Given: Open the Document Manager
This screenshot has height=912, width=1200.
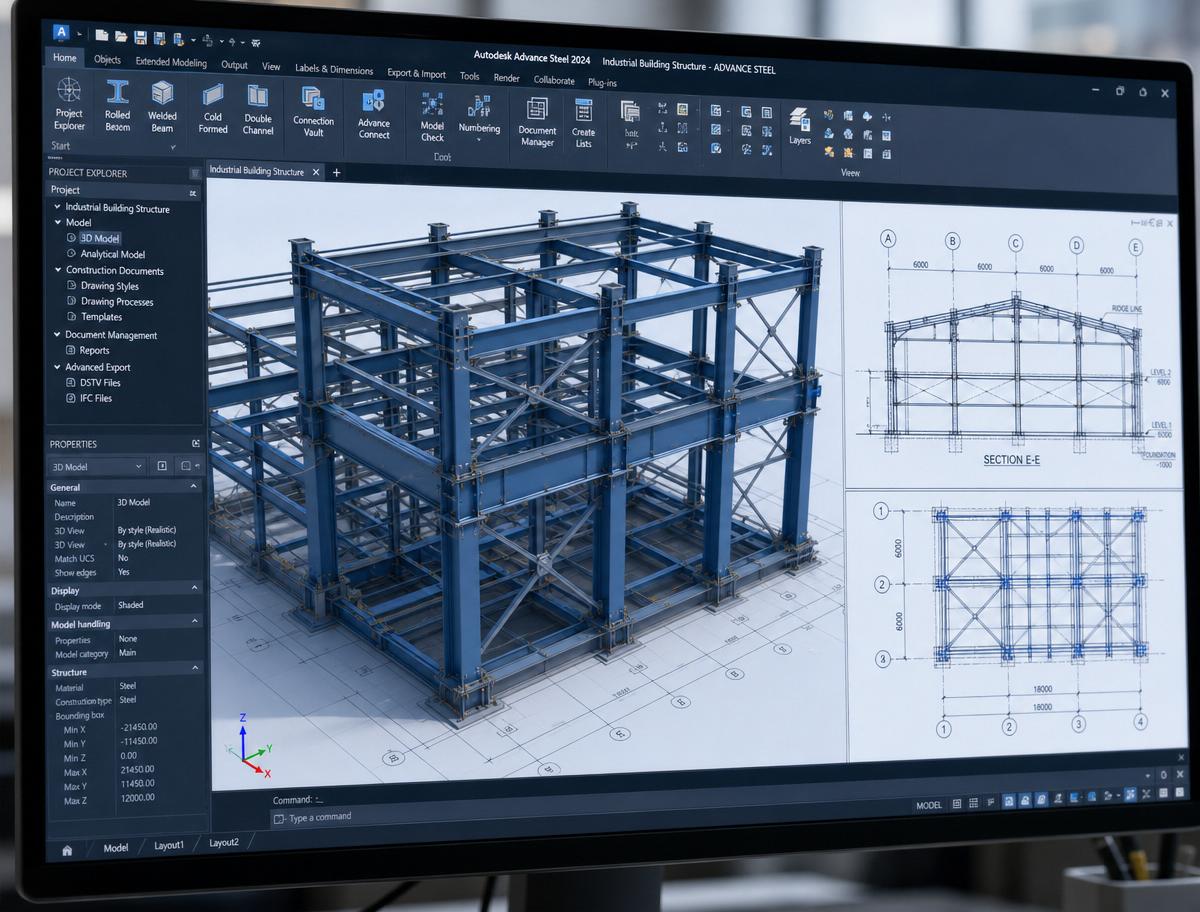Looking at the screenshot, I should click(x=537, y=122).
